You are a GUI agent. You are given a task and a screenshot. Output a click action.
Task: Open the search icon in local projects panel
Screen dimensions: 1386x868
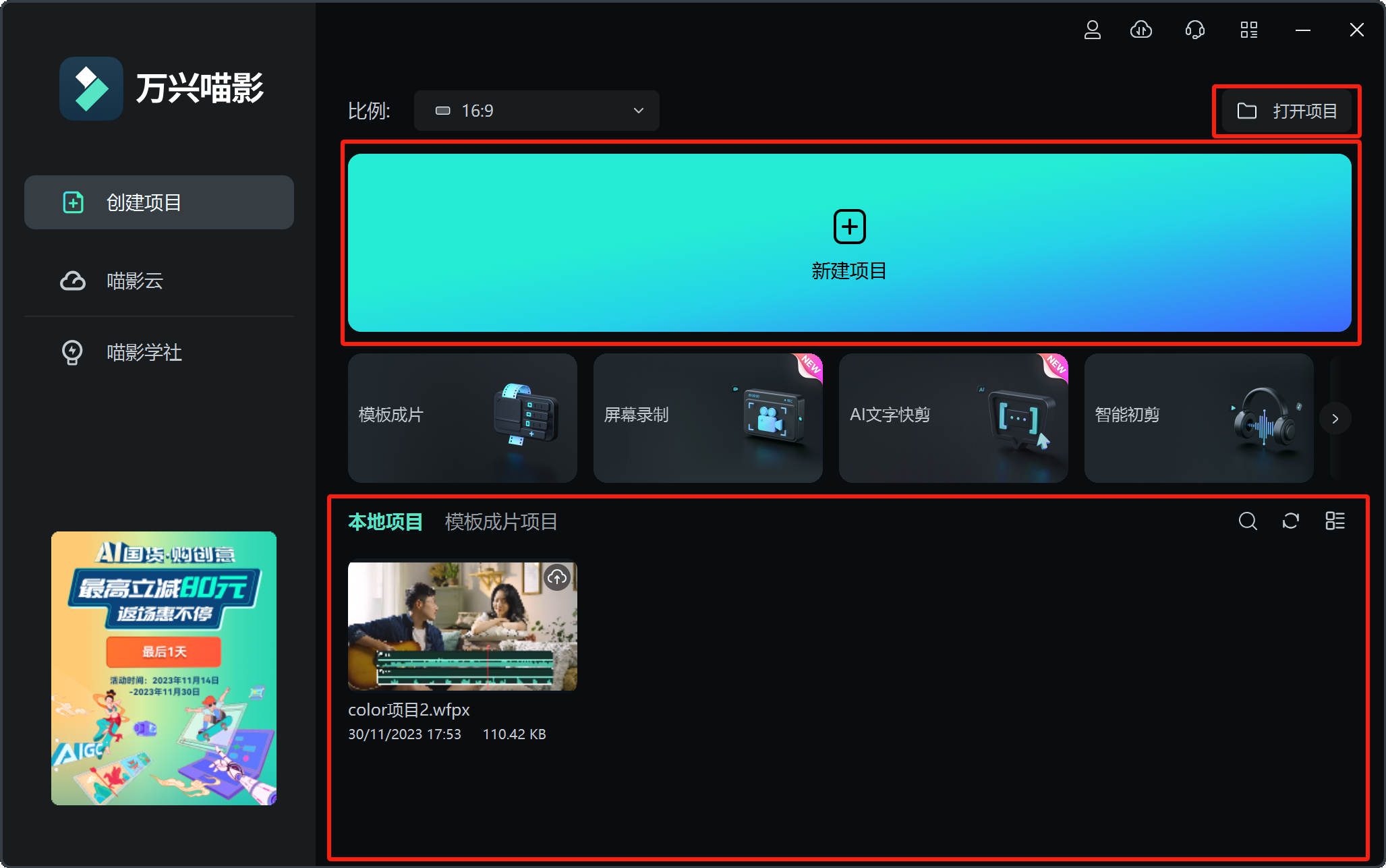coord(1247,521)
